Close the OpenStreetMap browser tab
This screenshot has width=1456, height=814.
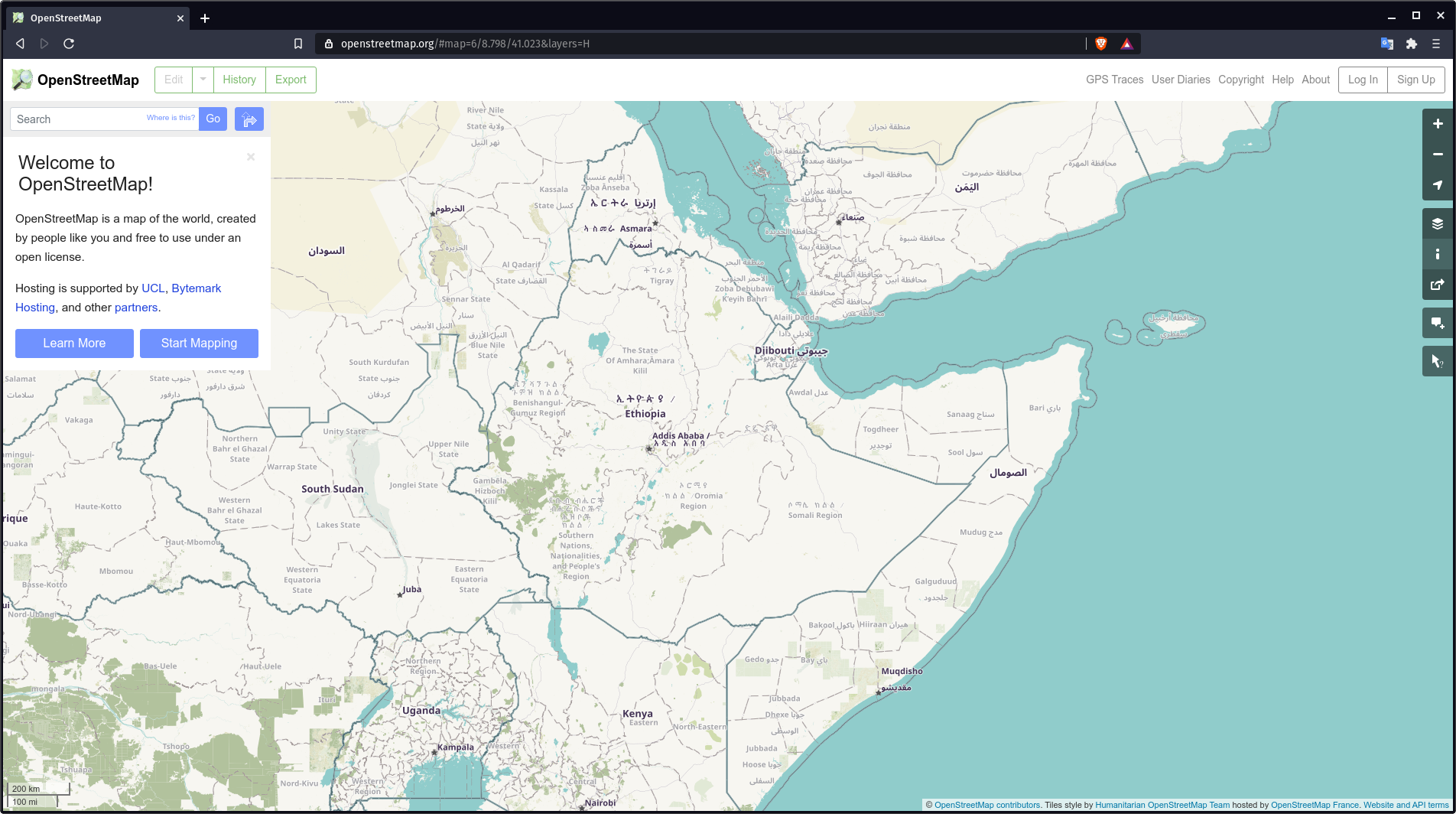coord(180,18)
